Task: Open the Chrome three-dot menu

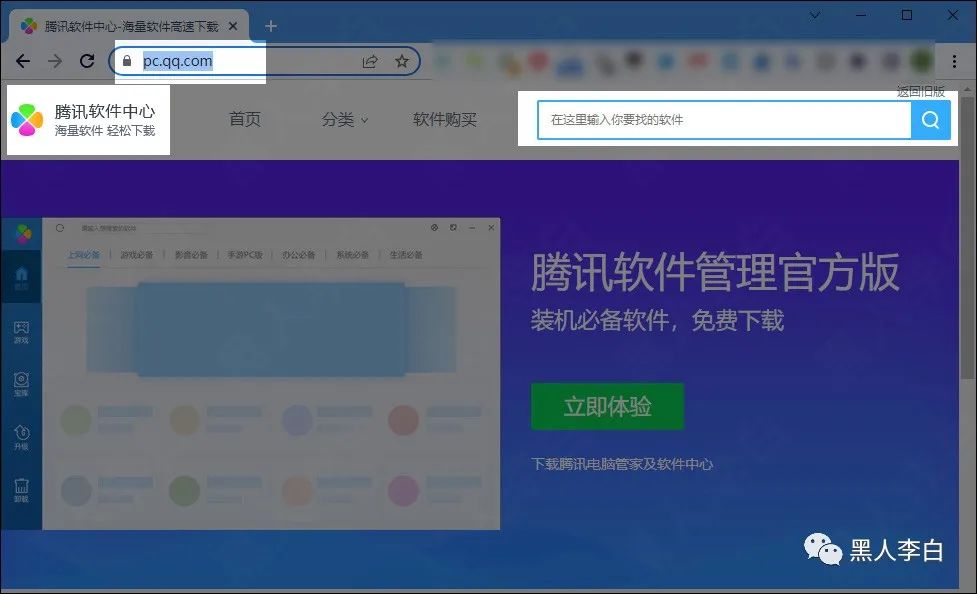Action: [x=954, y=61]
